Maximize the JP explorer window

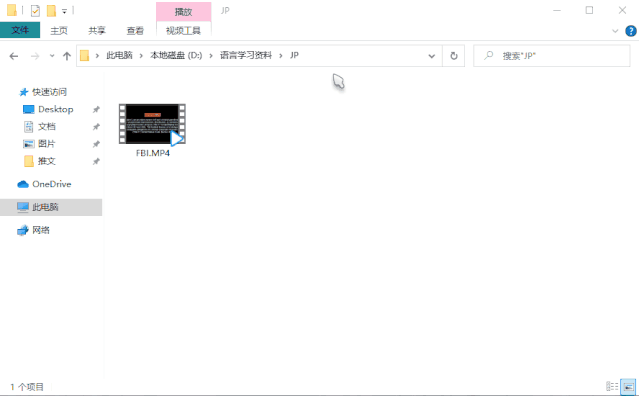point(589,11)
